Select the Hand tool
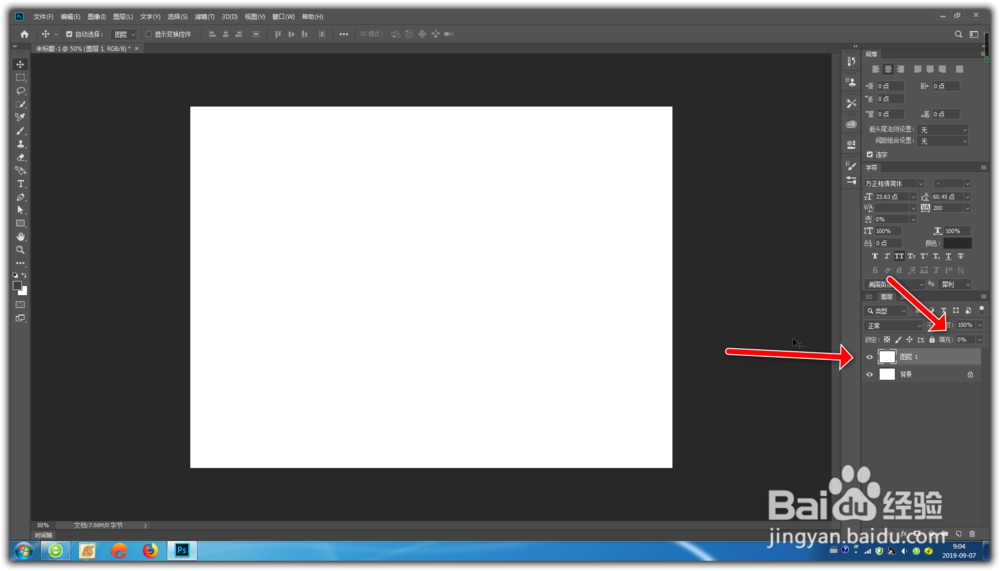Viewport: 1000px width, 571px height. point(20,237)
